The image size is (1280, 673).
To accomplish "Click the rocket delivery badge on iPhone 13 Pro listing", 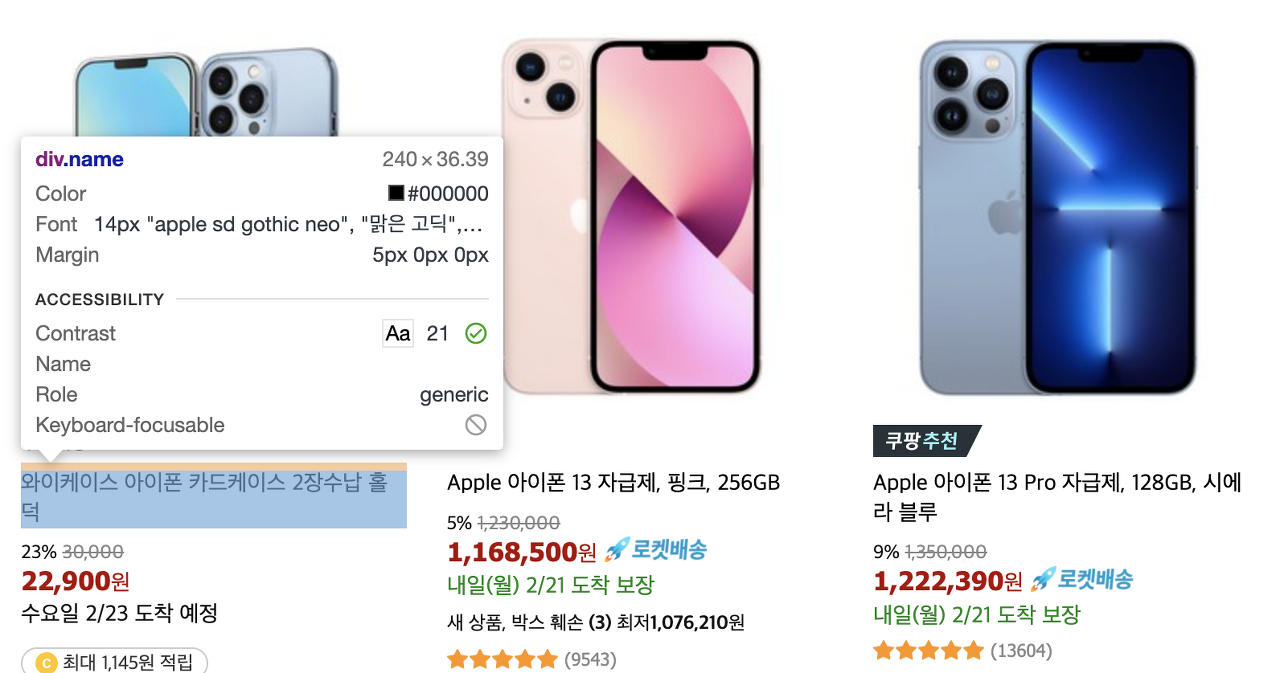I will (1082, 579).
